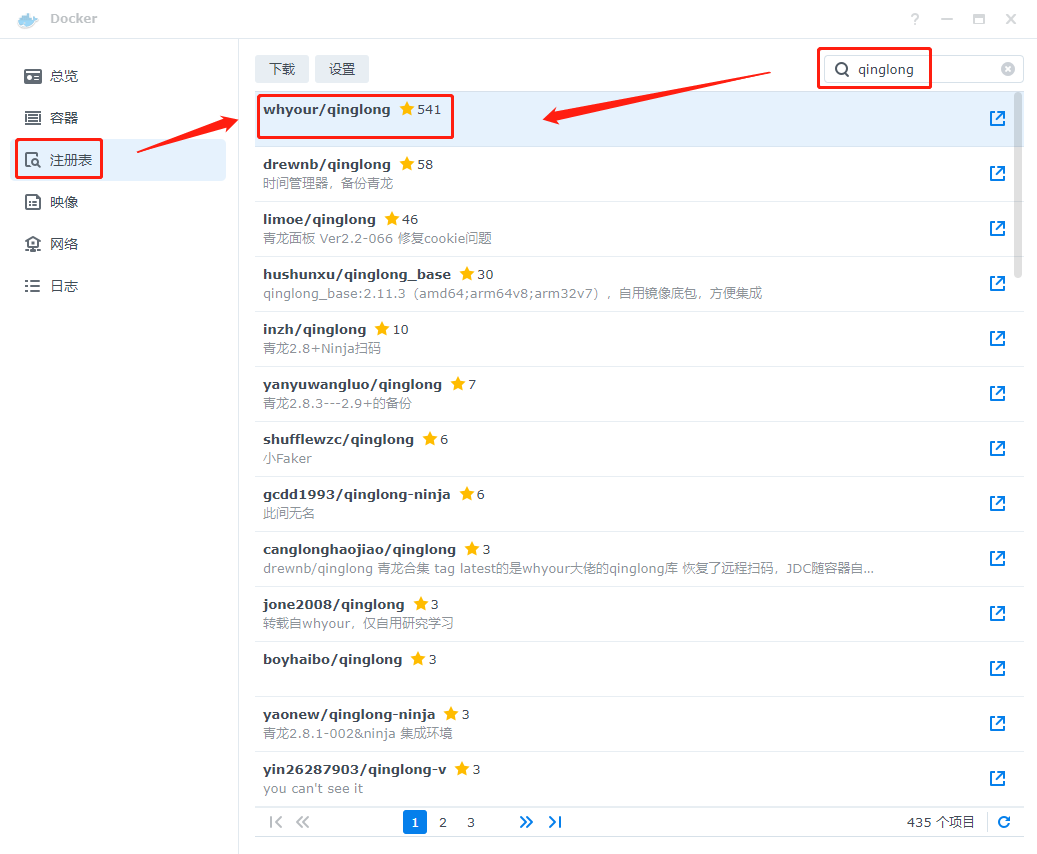Open the 日志 logs section

[x=63, y=286]
